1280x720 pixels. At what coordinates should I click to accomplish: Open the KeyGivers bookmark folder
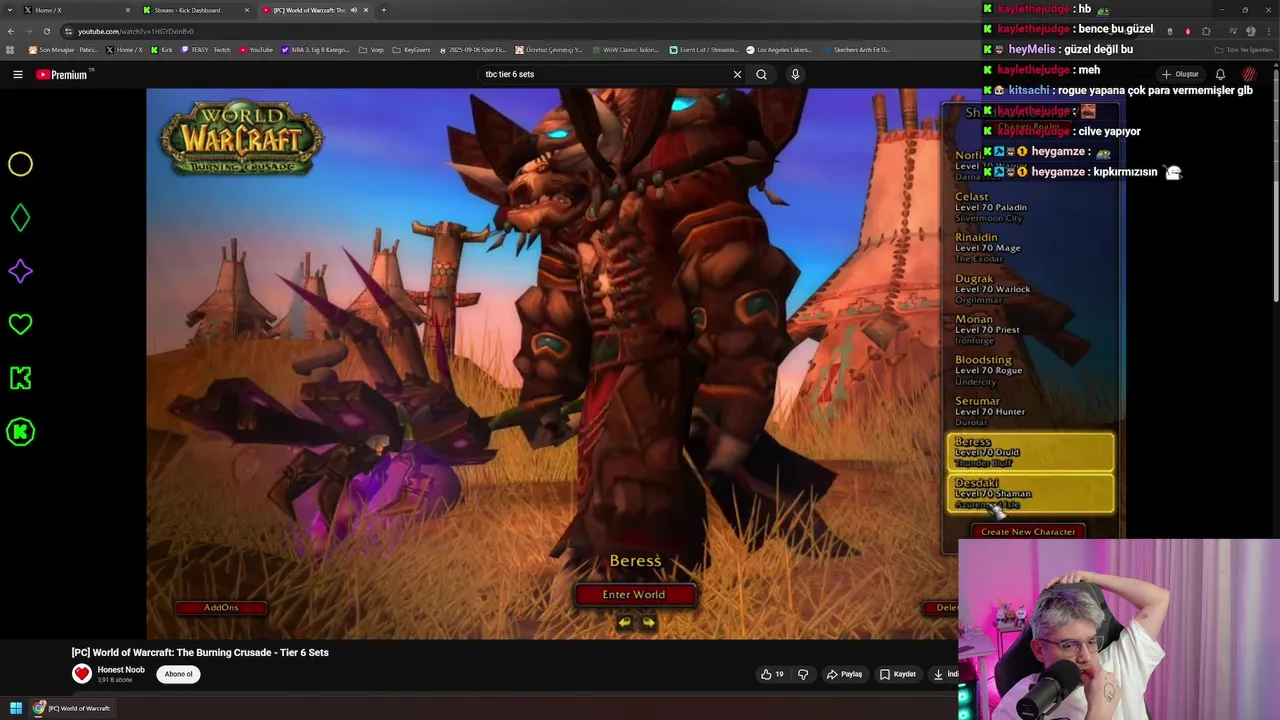411,49
